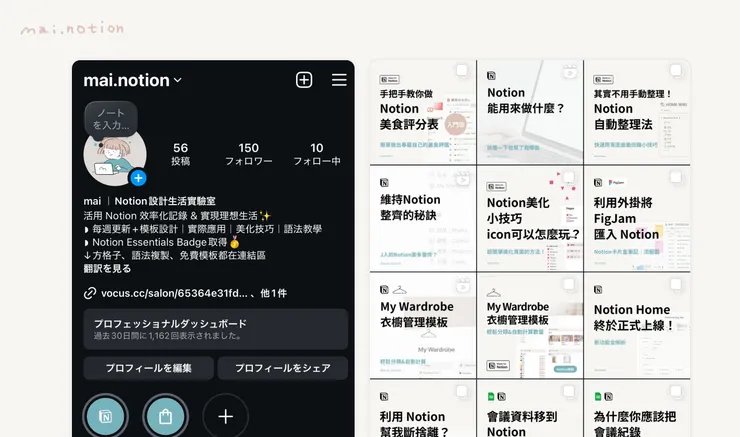Image resolution: width=740 pixels, height=437 pixels.
Task: Click プロフィールを編集 button
Action: point(149,368)
